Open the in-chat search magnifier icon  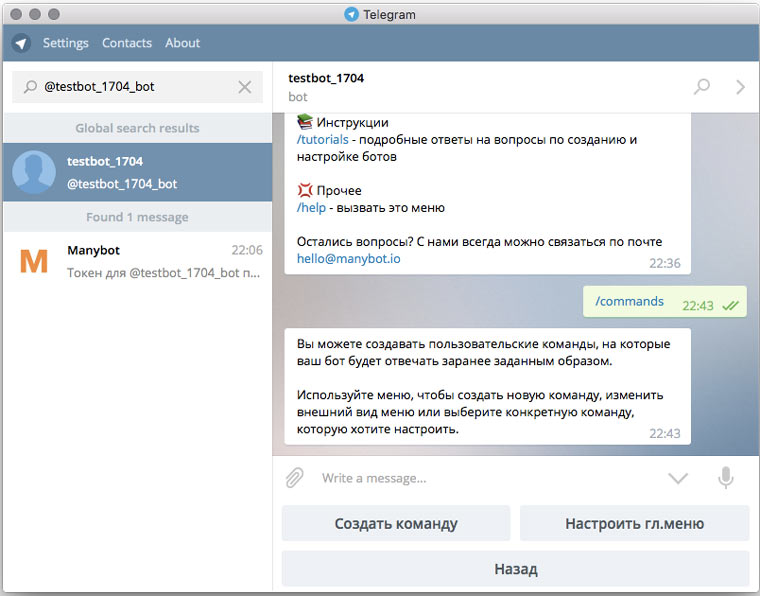[x=702, y=87]
